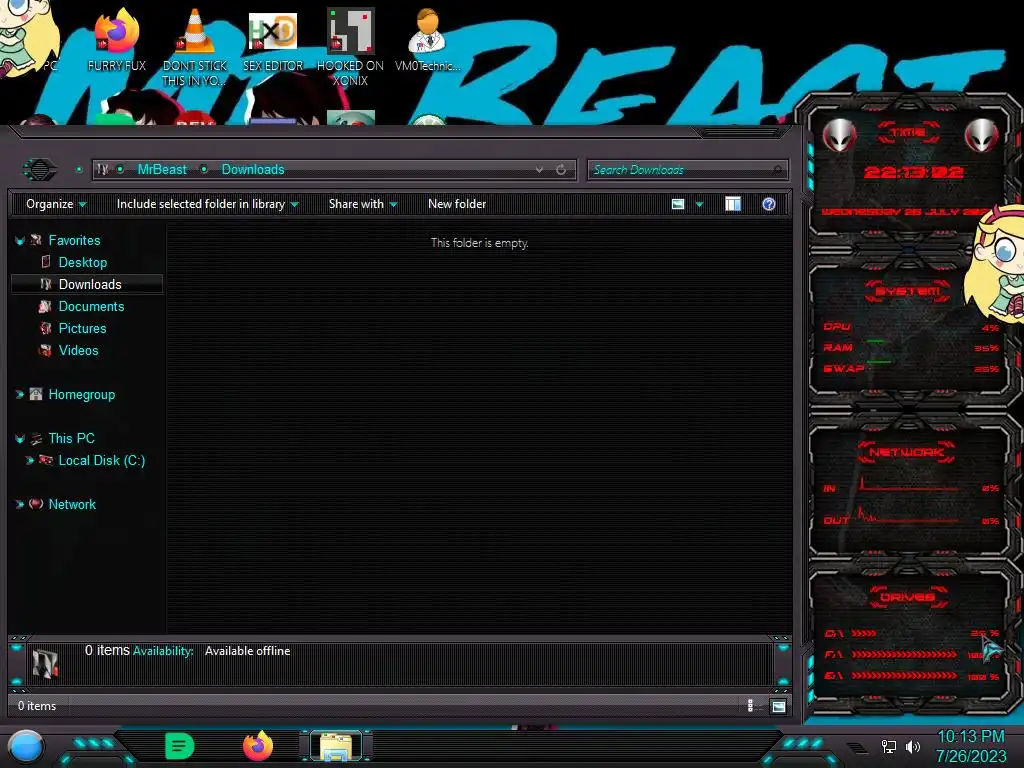Click Downloads in the address breadcrumb
1024x768 pixels.
point(253,170)
